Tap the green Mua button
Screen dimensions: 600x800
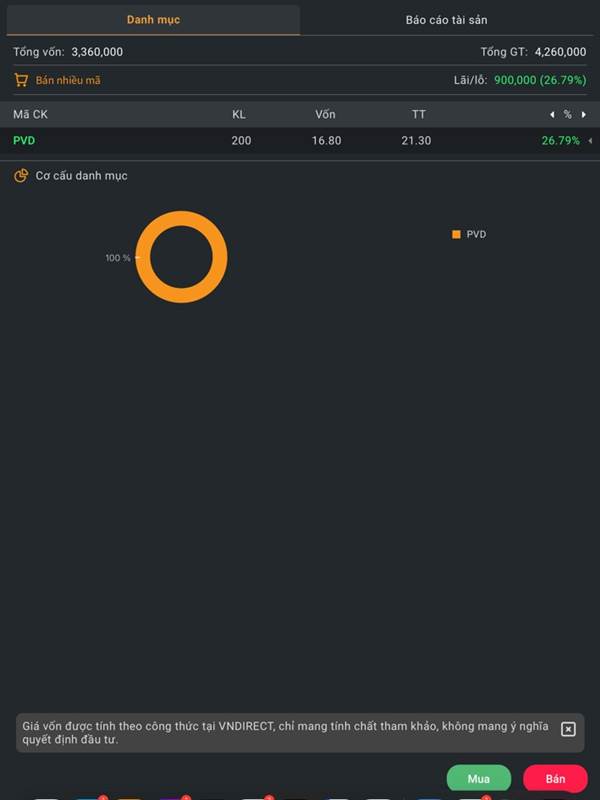[479, 778]
